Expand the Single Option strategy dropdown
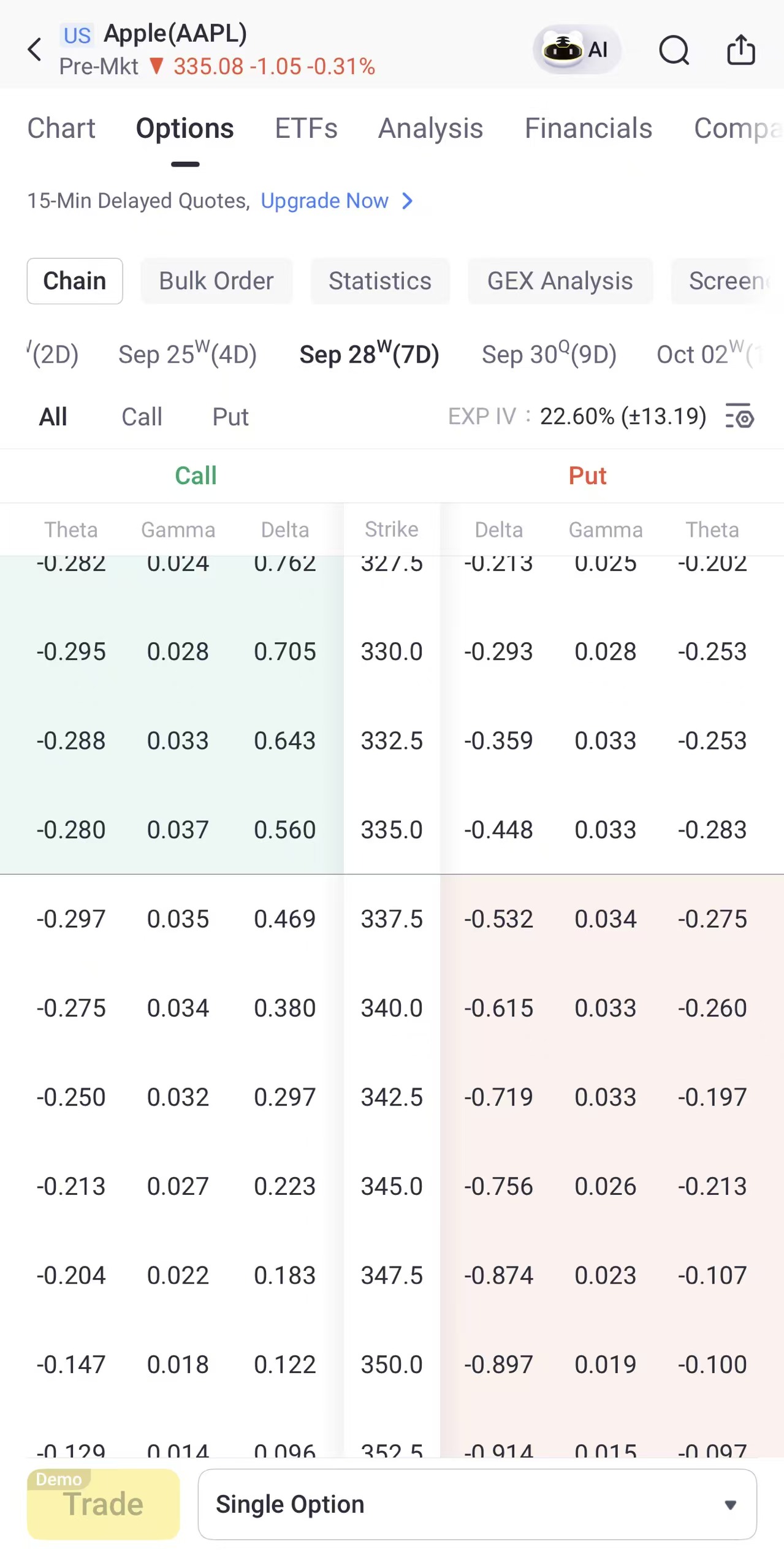784x1568 pixels. pyautogui.click(x=477, y=1504)
